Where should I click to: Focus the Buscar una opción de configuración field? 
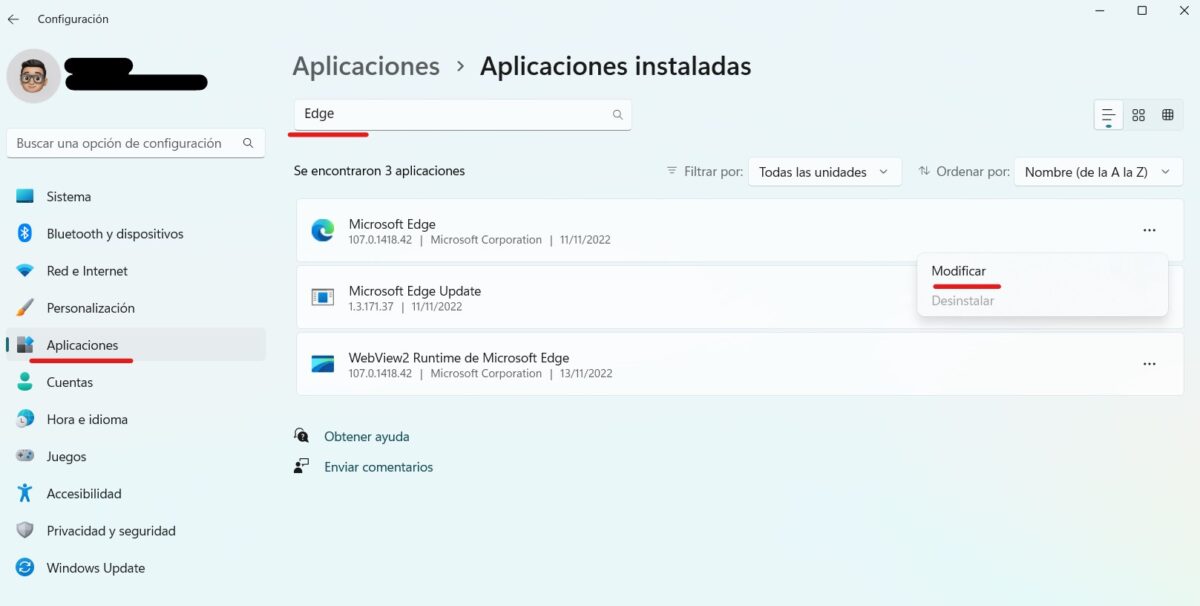point(125,143)
